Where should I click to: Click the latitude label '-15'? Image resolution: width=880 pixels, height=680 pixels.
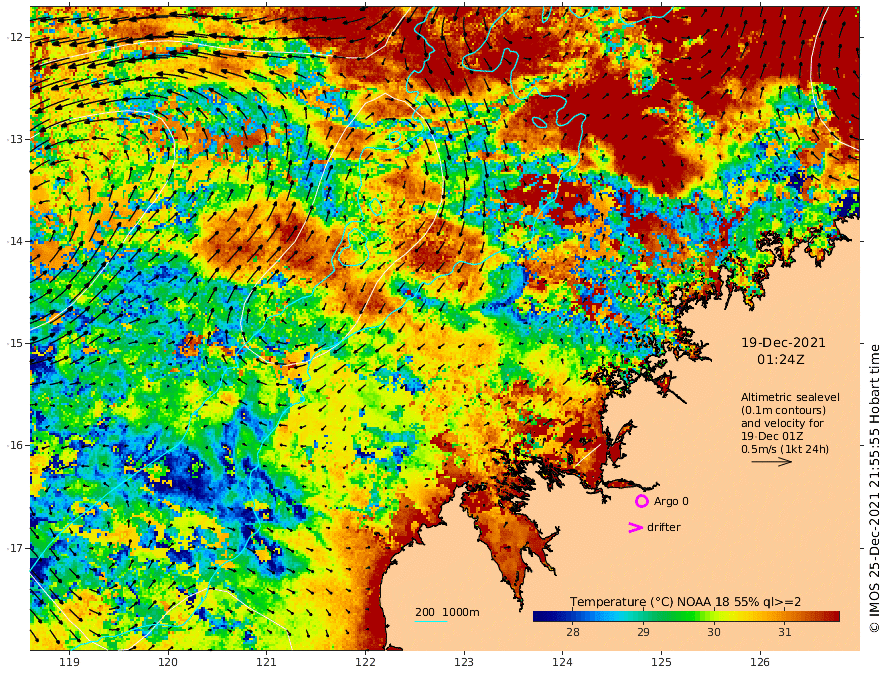[15, 343]
